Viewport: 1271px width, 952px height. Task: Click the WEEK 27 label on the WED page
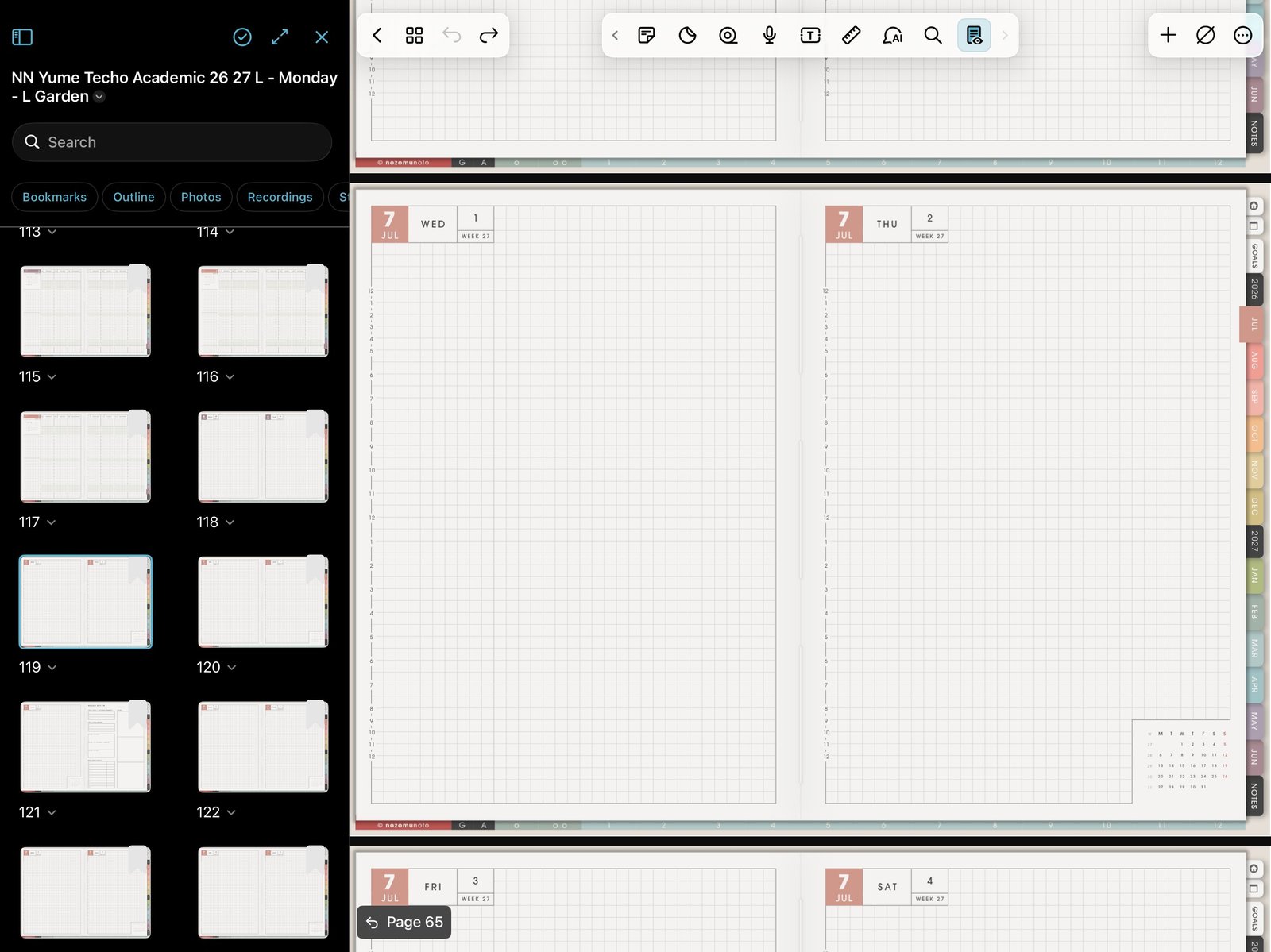pos(476,236)
